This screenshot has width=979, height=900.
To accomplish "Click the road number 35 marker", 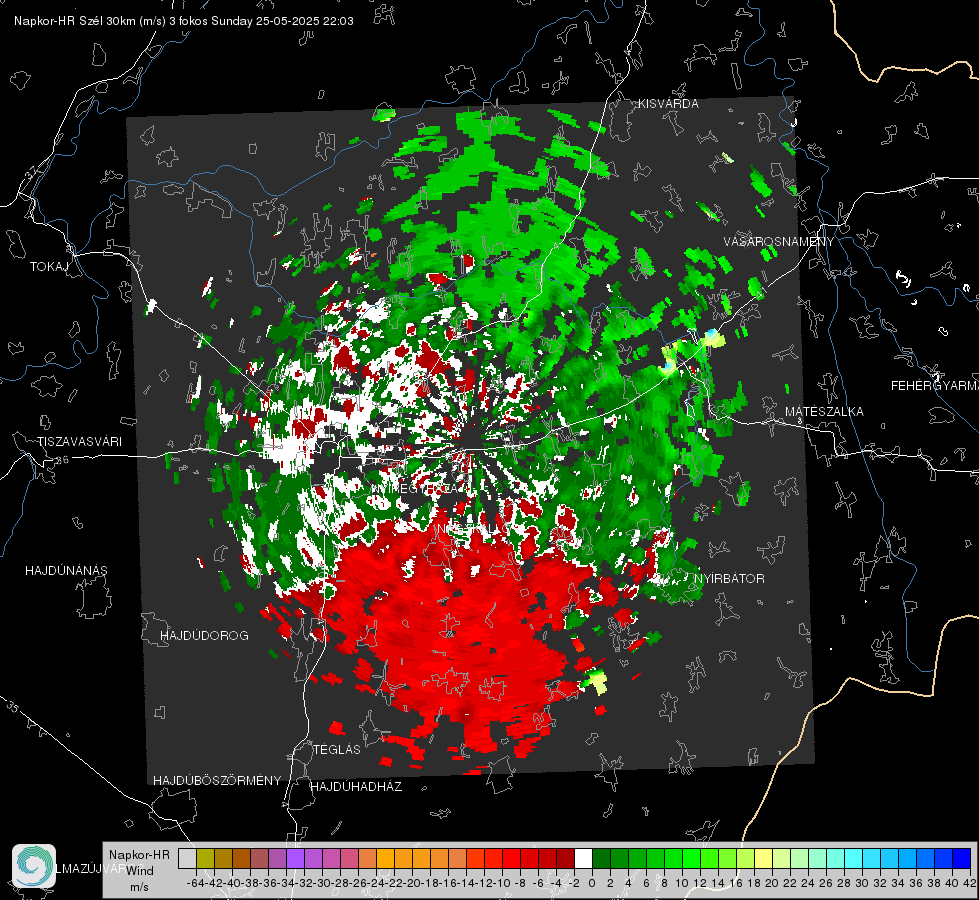I will click(x=12, y=706).
